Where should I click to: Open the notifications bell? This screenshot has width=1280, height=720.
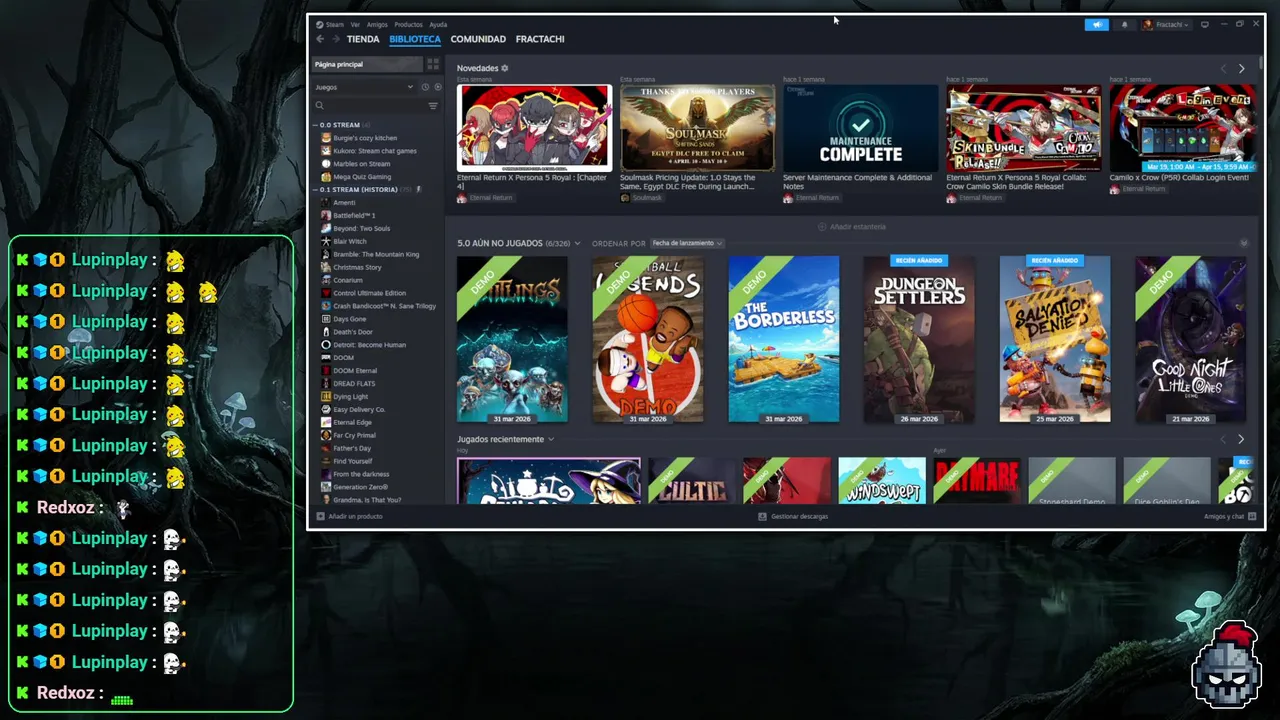1124,24
